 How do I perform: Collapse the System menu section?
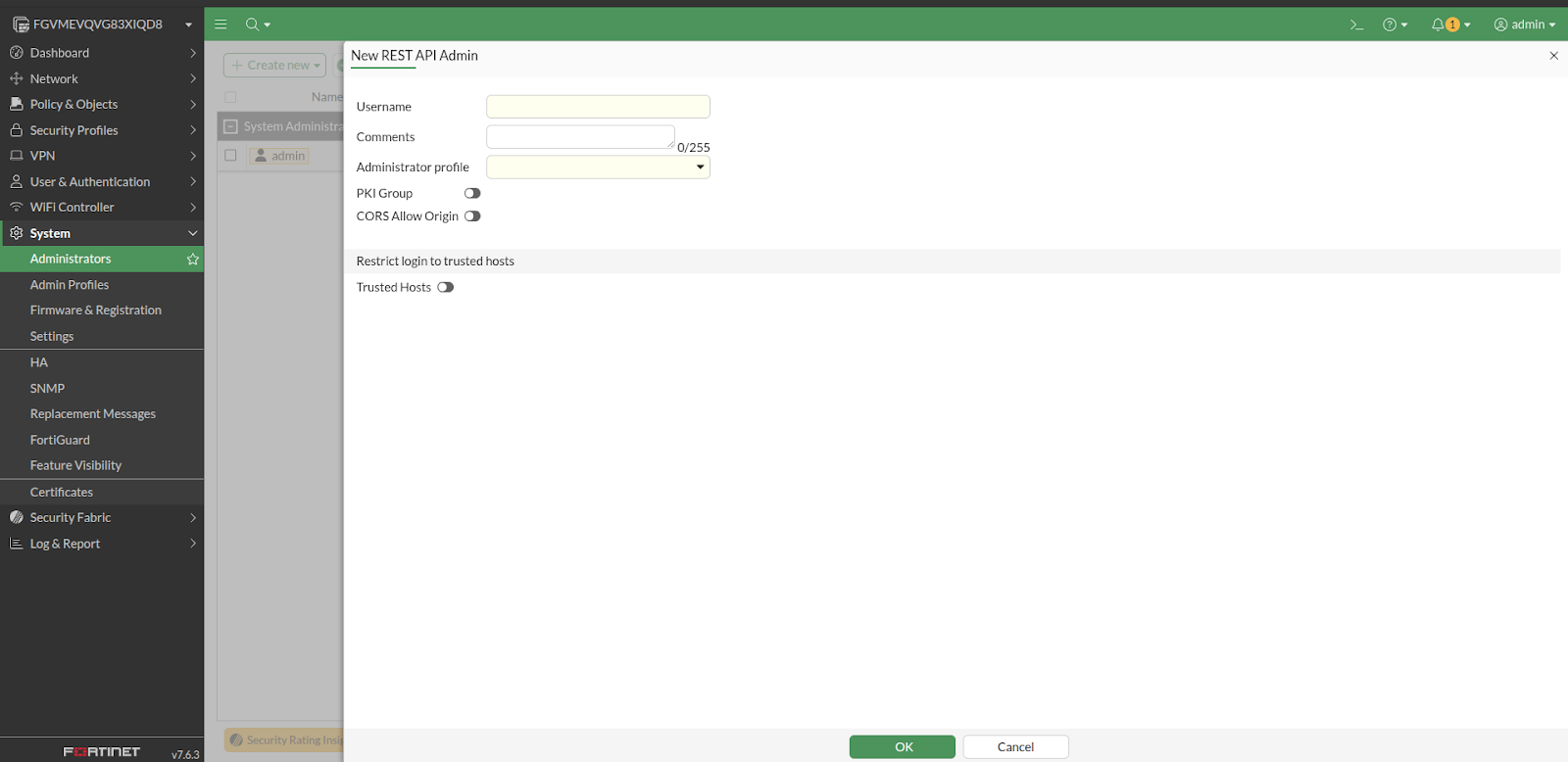click(x=192, y=233)
